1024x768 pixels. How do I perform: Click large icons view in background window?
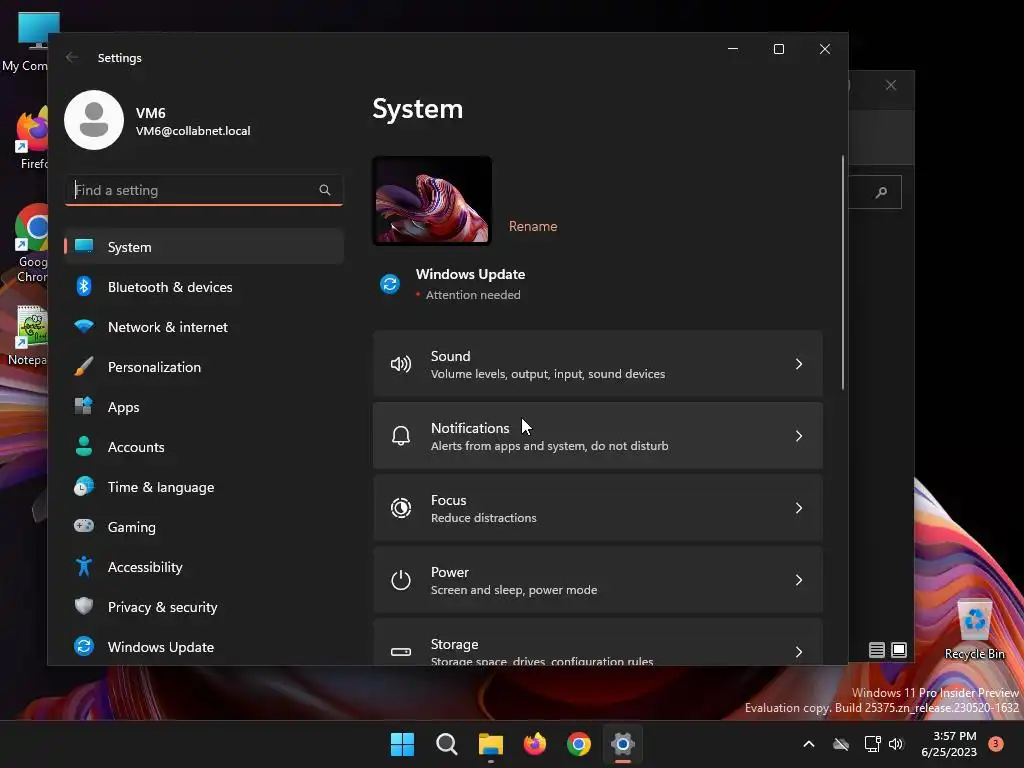[x=899, y=650]
